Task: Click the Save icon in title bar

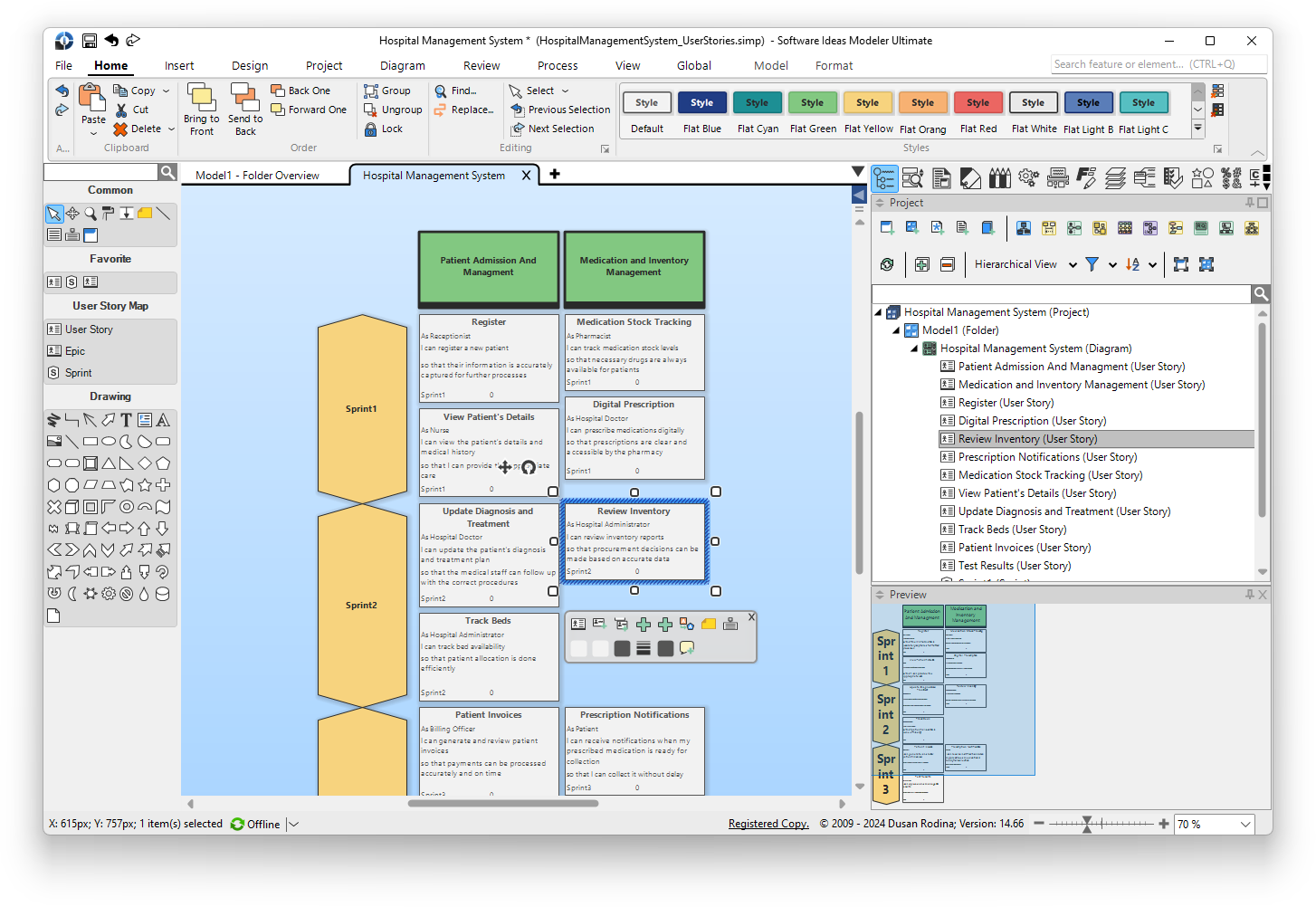Action: (x=89, y=41)
